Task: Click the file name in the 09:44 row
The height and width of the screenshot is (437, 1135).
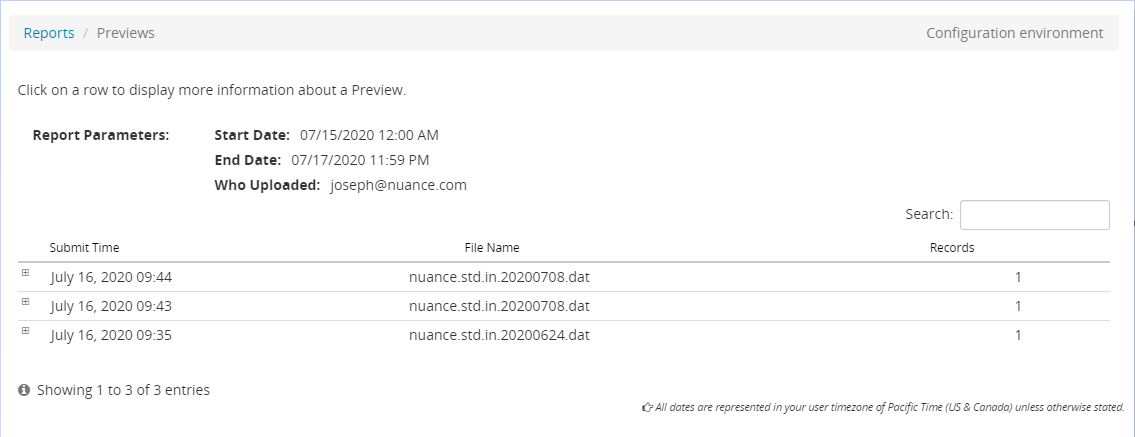Action: click(499, 277)
